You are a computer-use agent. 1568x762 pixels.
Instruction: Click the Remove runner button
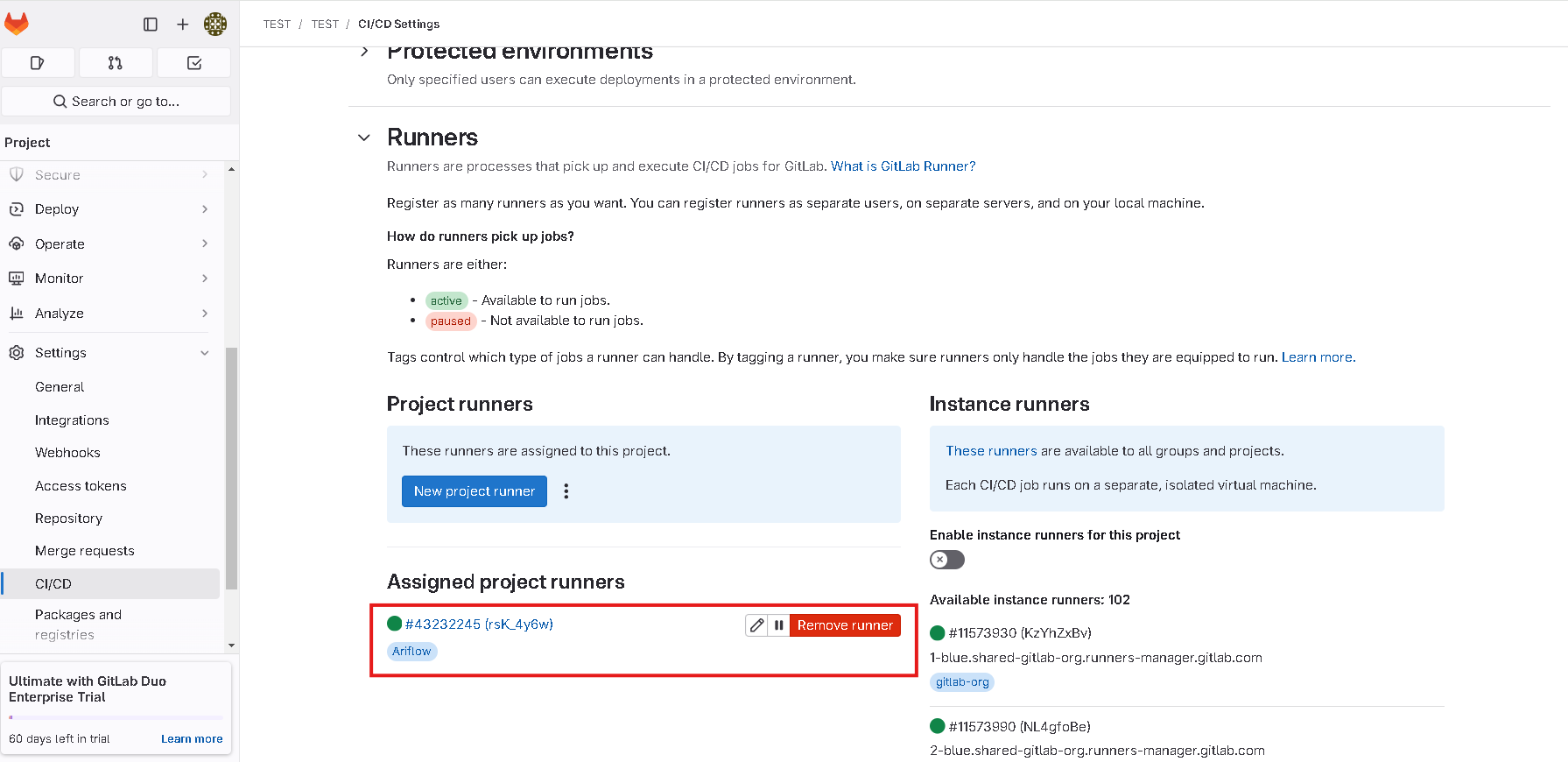tap(845, 625)
